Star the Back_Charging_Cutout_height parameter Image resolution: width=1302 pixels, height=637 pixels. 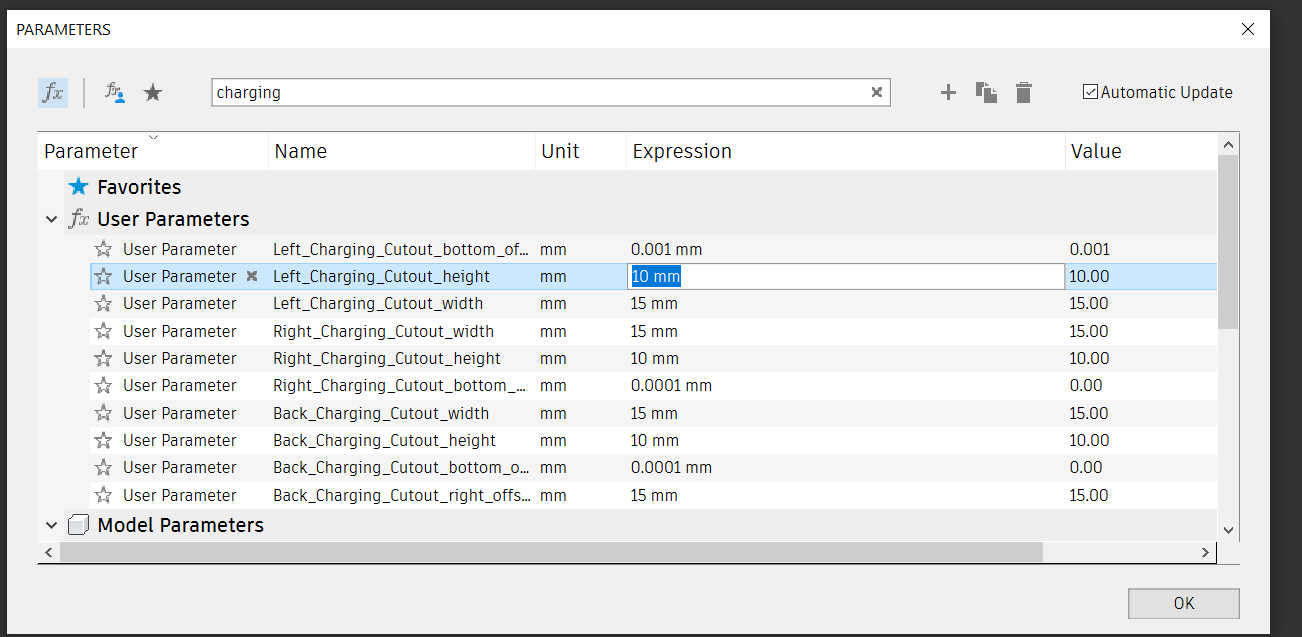(x=103, y=441)
